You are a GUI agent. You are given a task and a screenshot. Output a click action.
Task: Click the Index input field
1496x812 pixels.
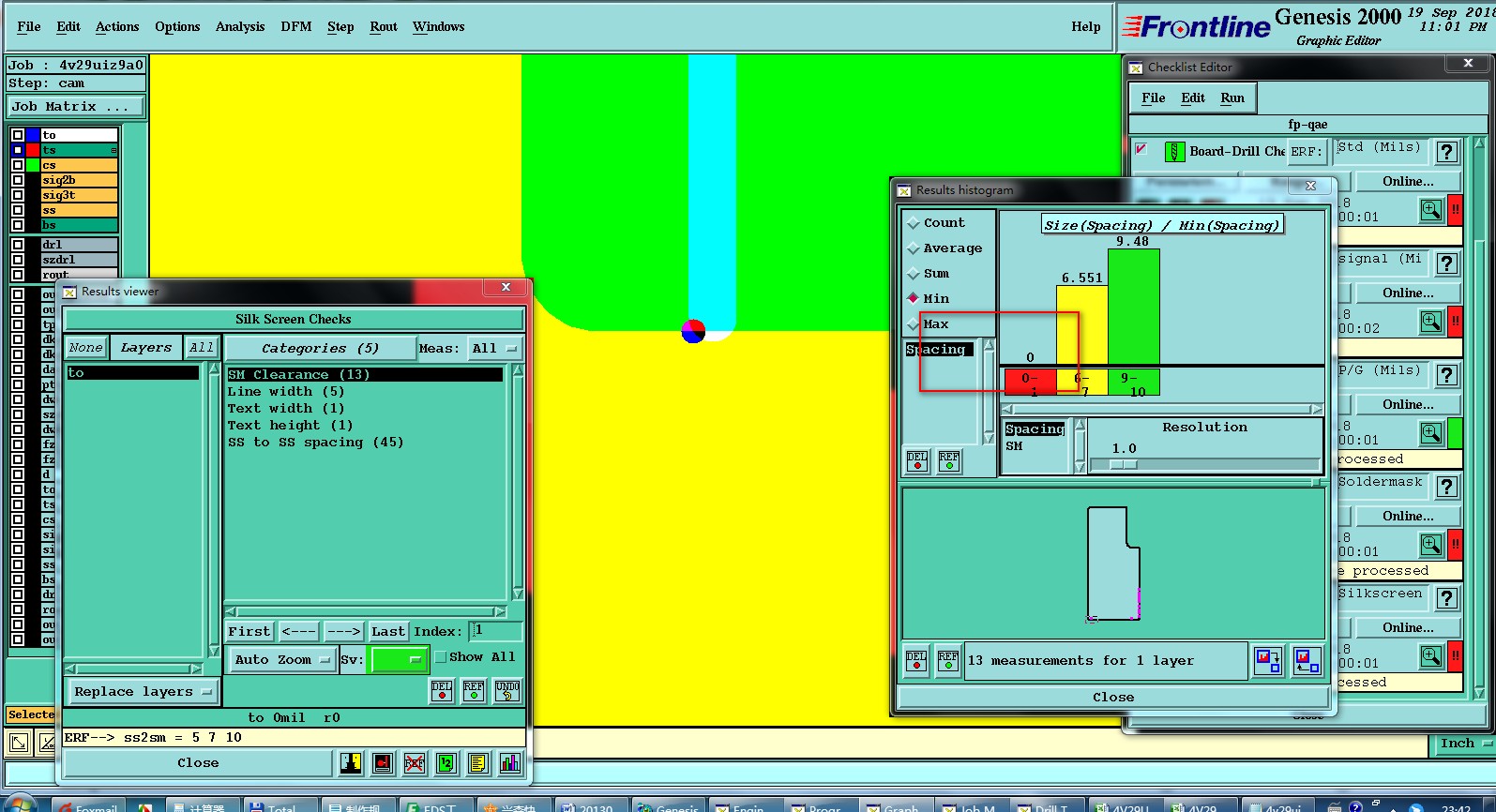(494, 631)
